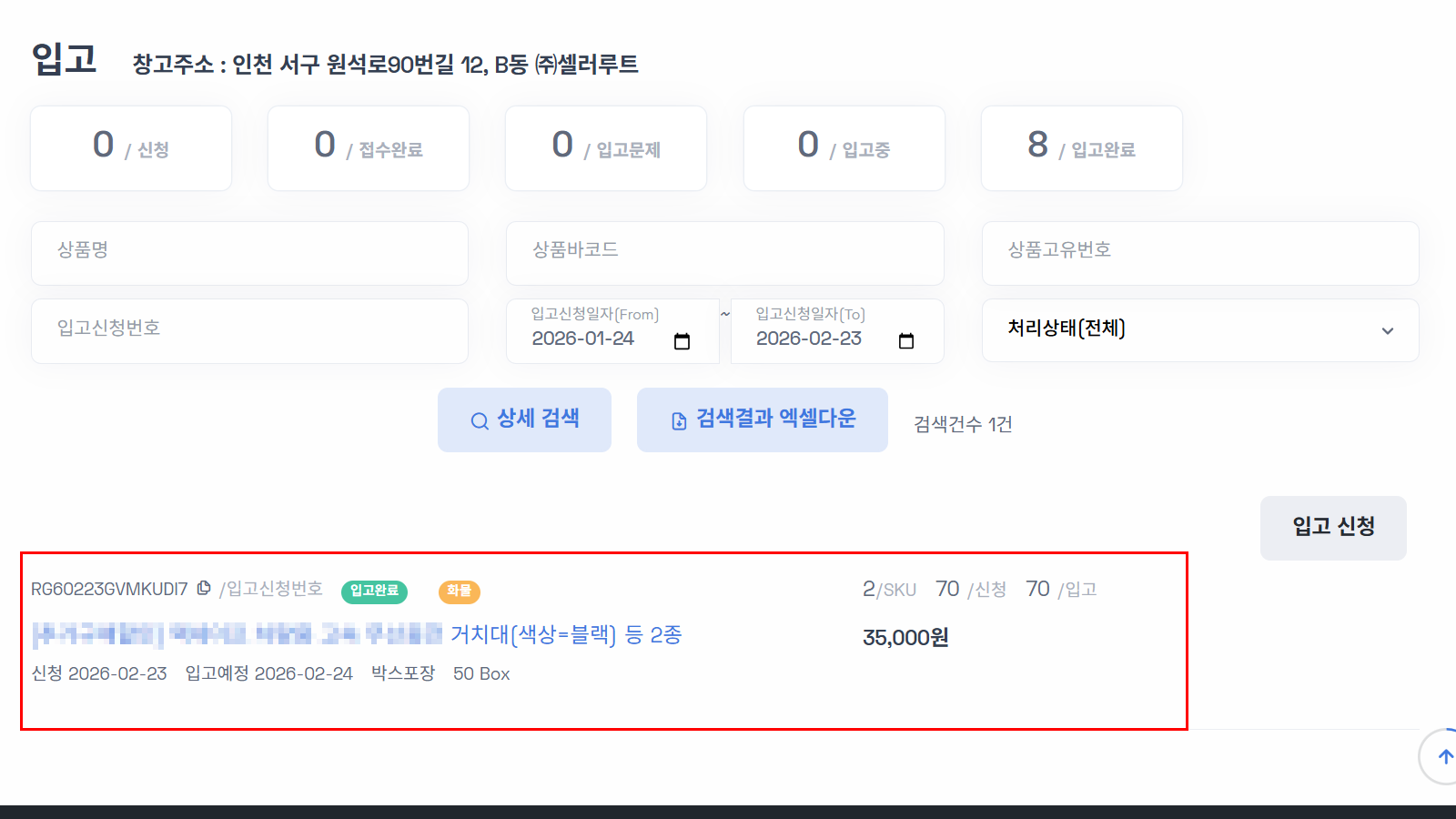Select the 신청 counter card
The width and height of the screenshot is (1456, 819).
point(130,147)
